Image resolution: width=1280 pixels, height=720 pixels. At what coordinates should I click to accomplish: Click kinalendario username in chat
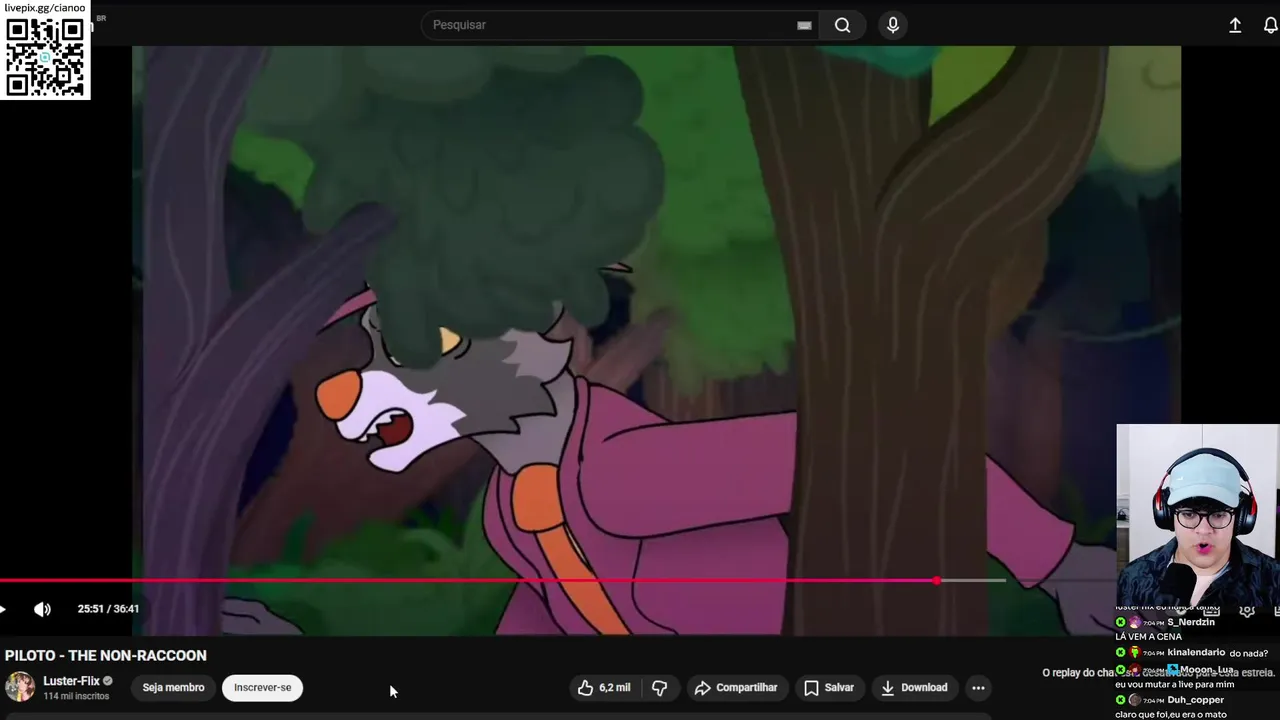pos(1195,652)
